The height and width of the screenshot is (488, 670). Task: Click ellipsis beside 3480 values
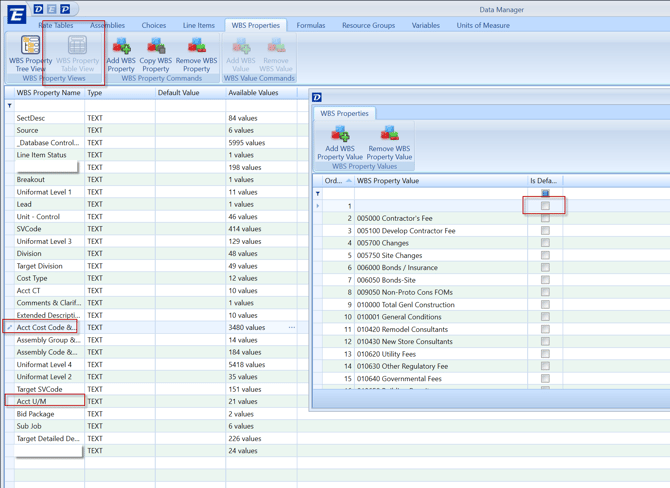click(x=292, y=327)
